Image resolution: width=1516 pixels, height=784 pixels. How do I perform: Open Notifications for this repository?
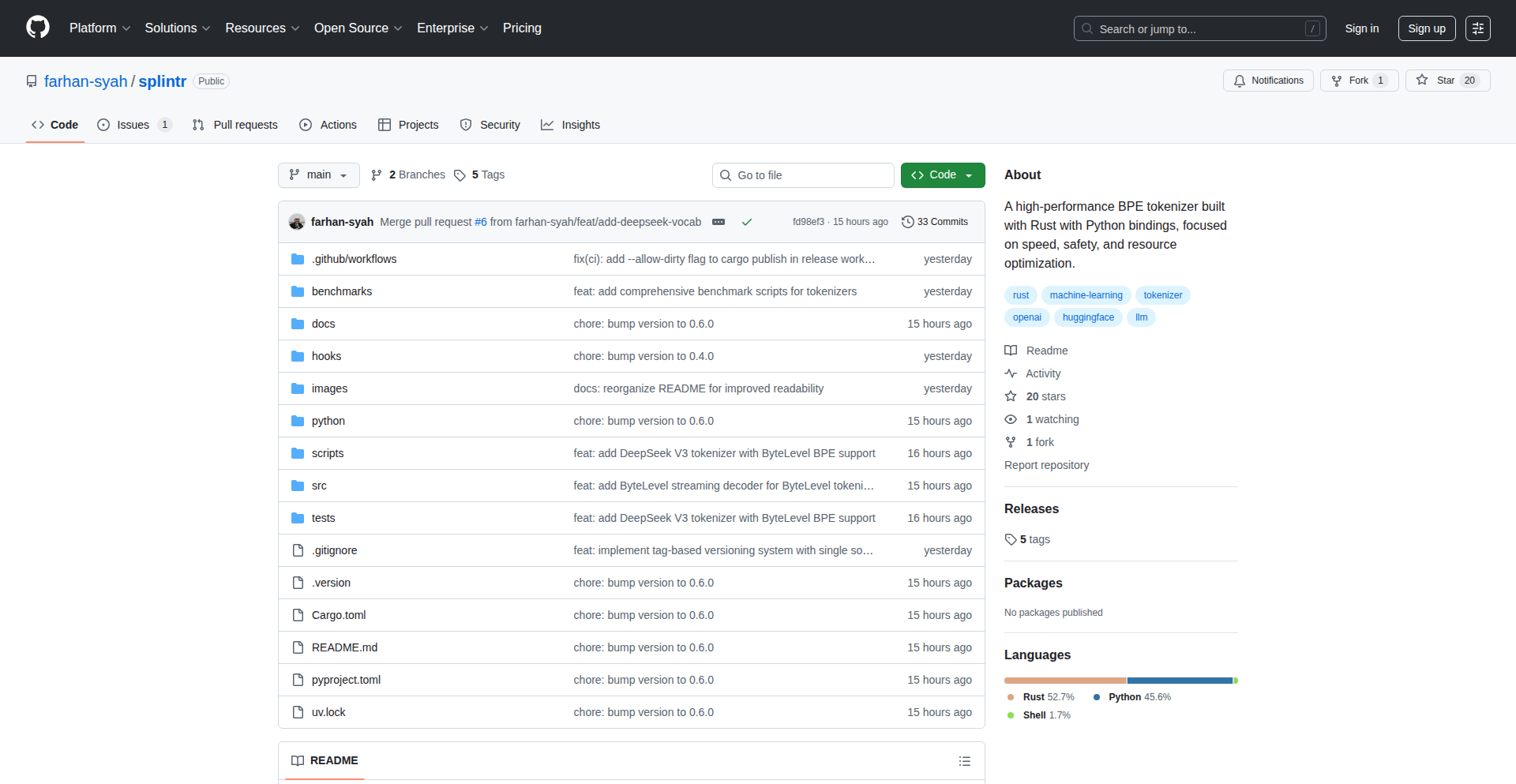[x=1268, y=81]
